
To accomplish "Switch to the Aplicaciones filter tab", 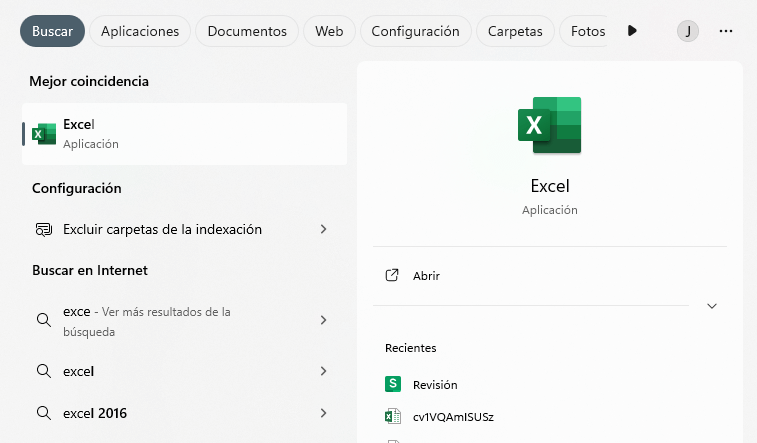I will coord(141,31).
